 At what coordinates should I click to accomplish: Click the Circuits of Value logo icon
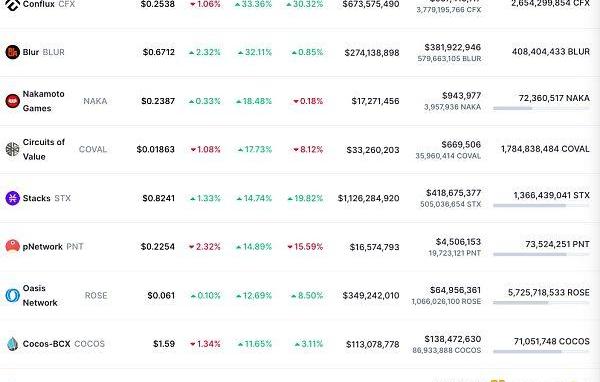(12, 149)
